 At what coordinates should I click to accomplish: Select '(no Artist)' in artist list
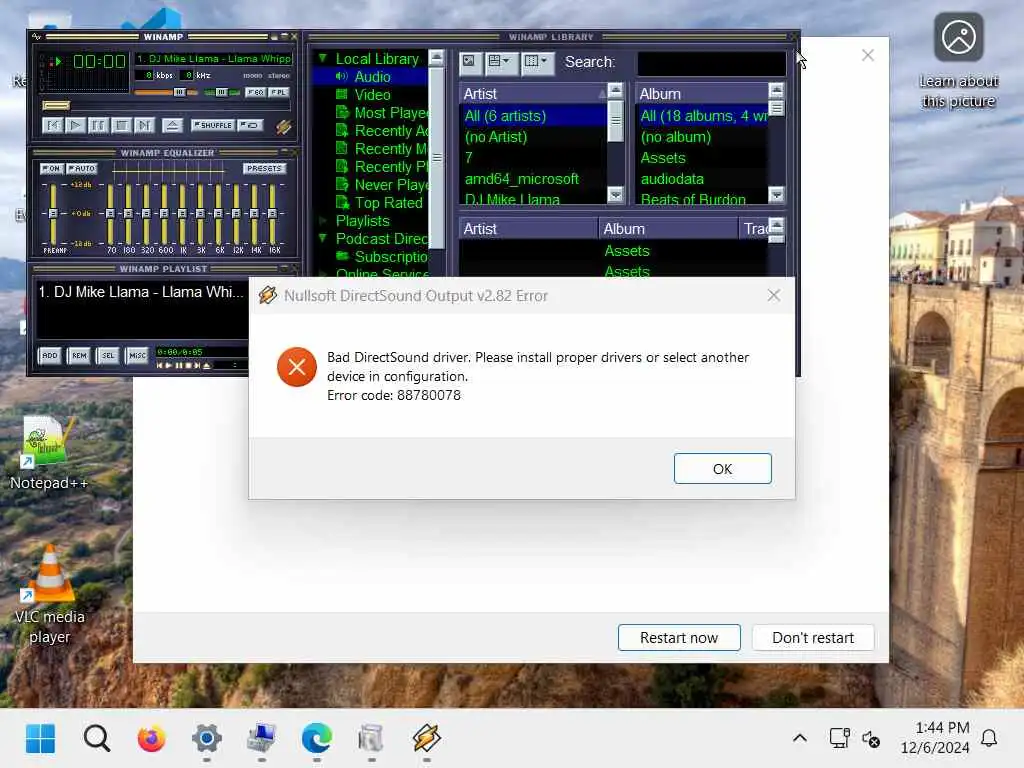[x=533, y=137]
